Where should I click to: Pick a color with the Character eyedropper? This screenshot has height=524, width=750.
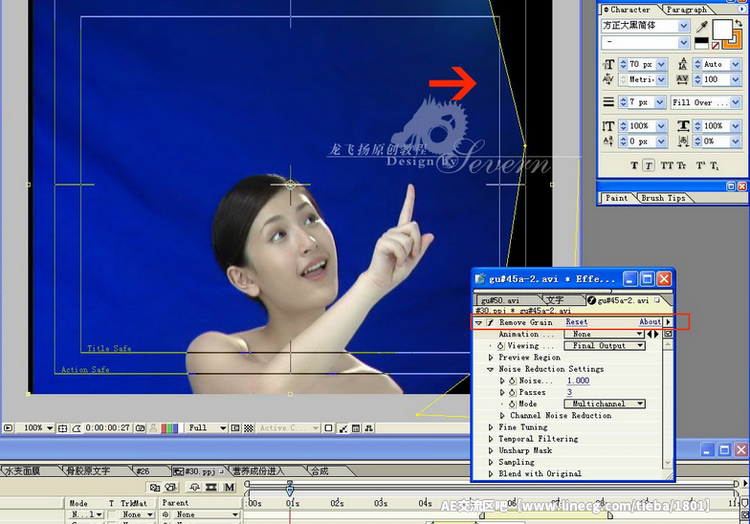click(x=702, y=26)
